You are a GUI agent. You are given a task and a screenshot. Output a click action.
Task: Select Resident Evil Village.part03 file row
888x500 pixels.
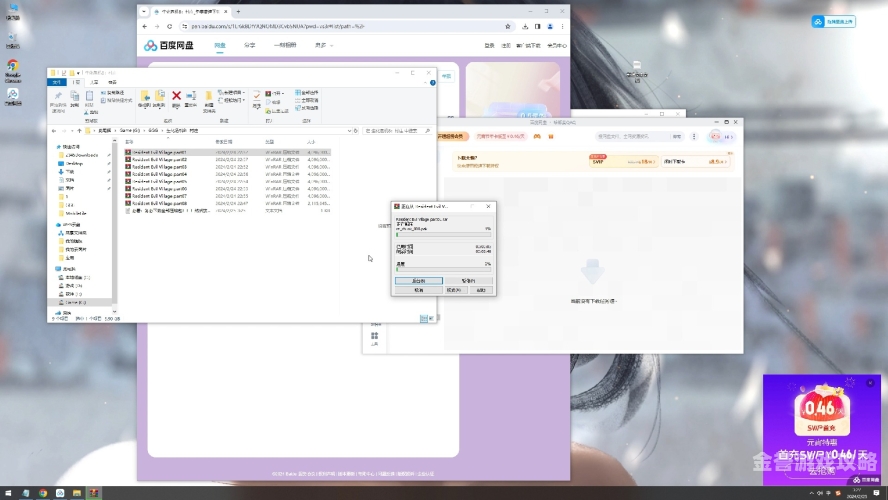[227, 167]
